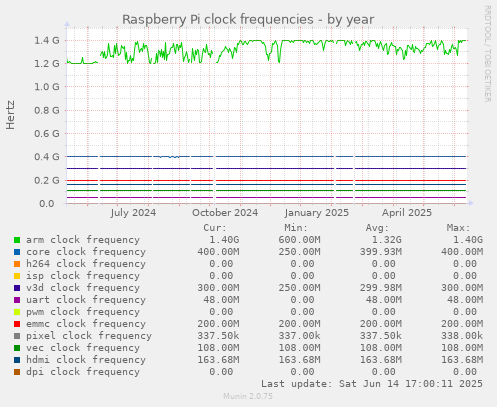Click the brown dpi clock frequency swatch
This screenshot has height=407, width=497.
(17, 372)
